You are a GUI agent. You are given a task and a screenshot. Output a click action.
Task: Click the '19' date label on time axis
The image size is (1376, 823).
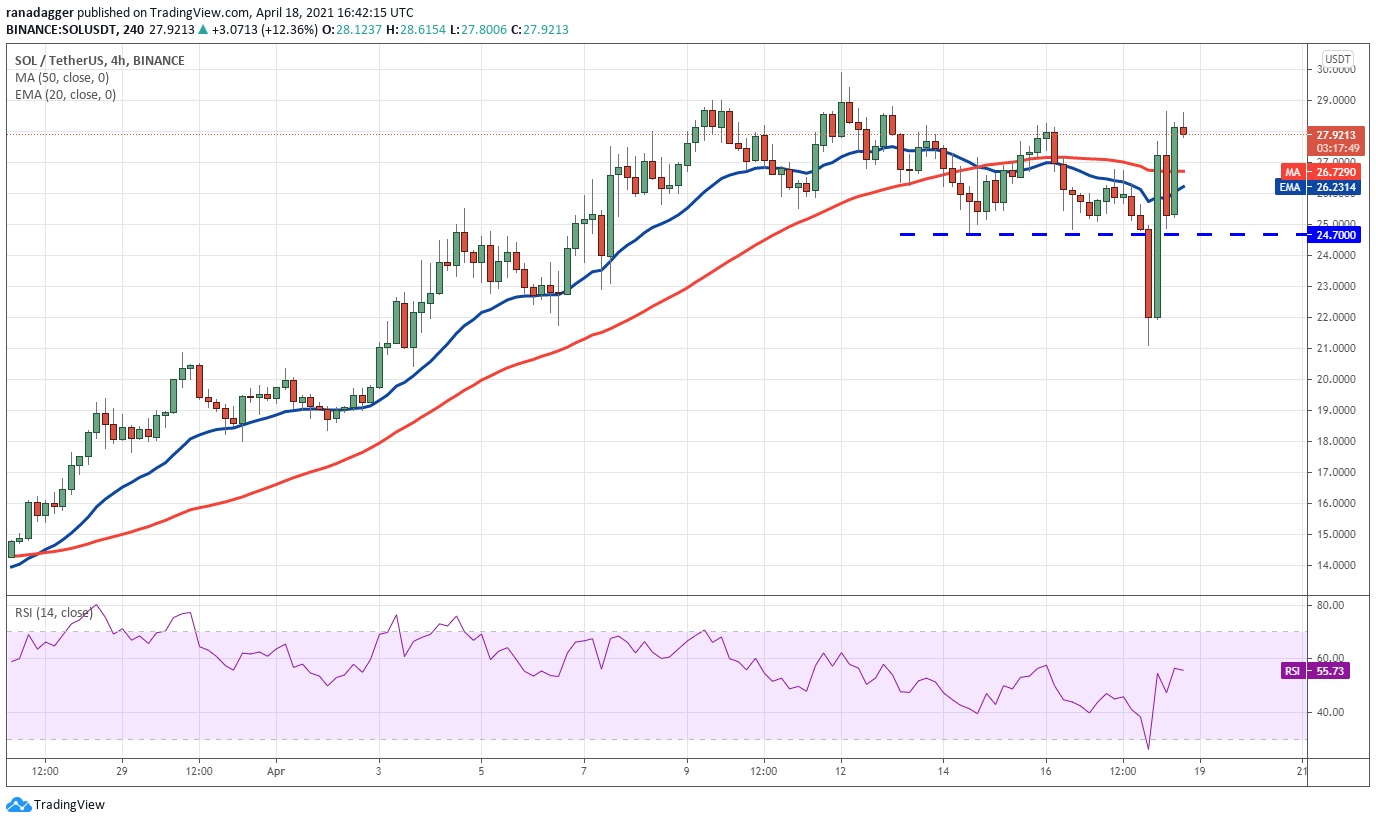1198,772
